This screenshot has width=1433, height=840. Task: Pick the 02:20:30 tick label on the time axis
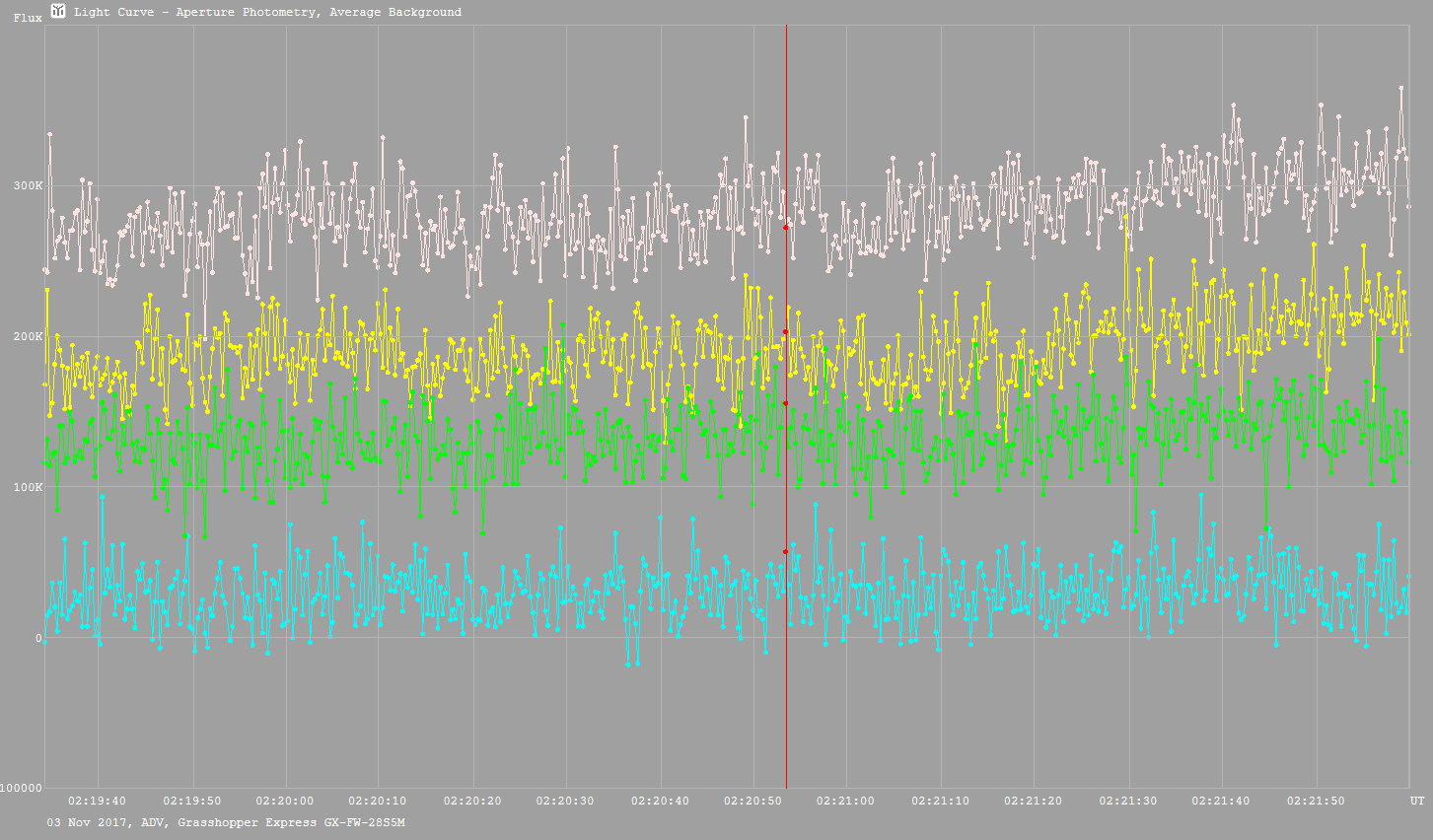point(566,802)
